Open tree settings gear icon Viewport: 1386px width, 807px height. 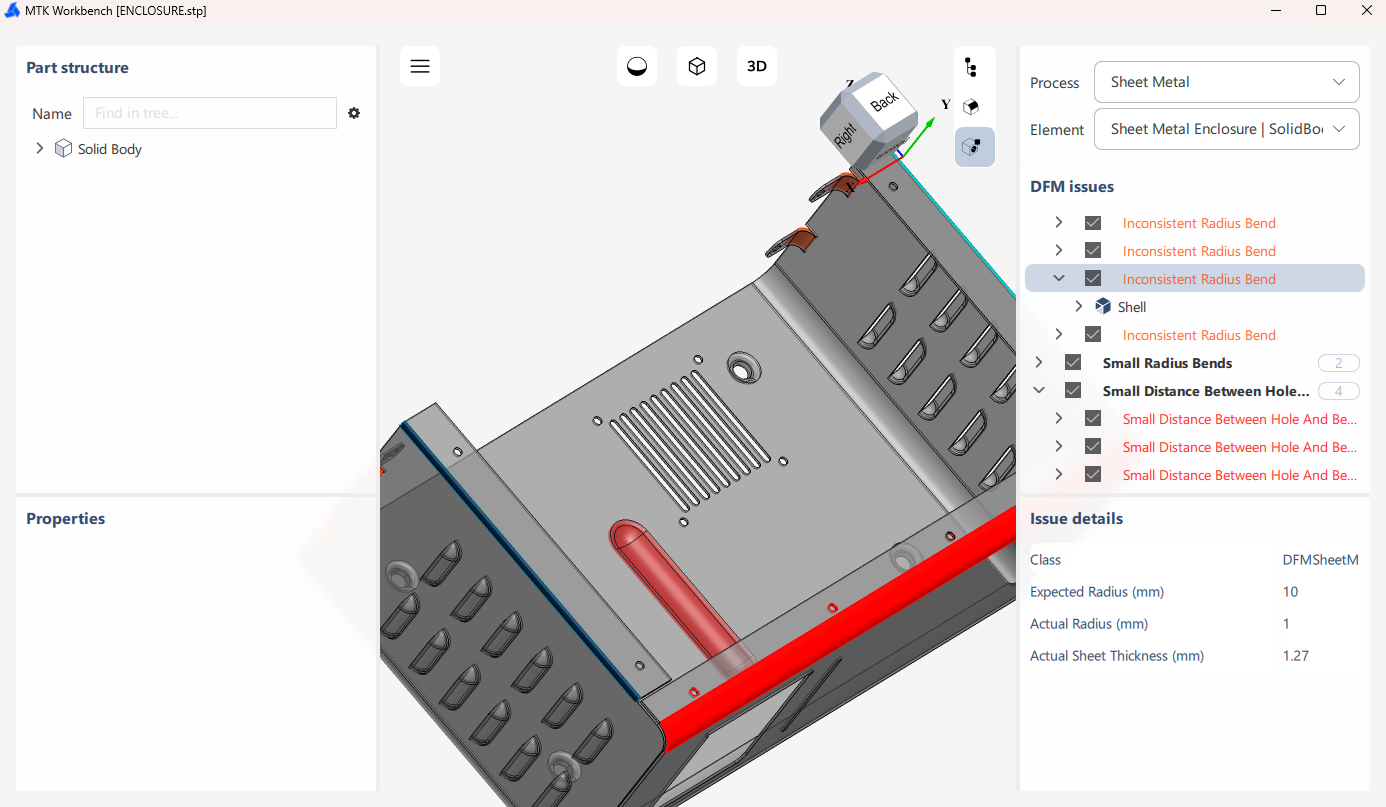tap(354, 113)
